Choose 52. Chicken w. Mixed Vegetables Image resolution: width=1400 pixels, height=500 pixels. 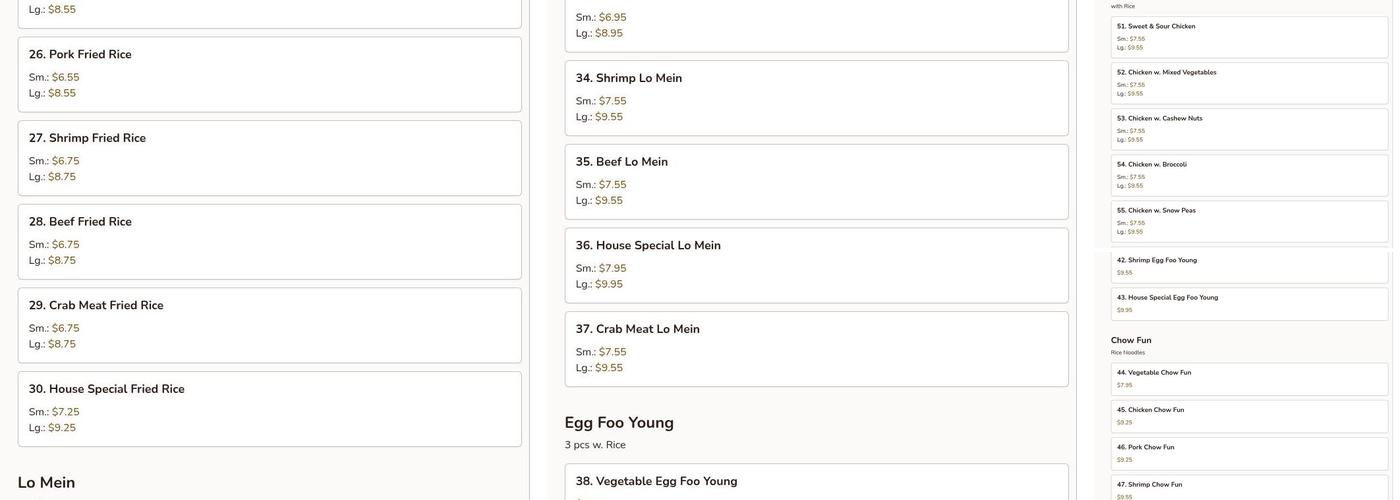click(1249, 83)
